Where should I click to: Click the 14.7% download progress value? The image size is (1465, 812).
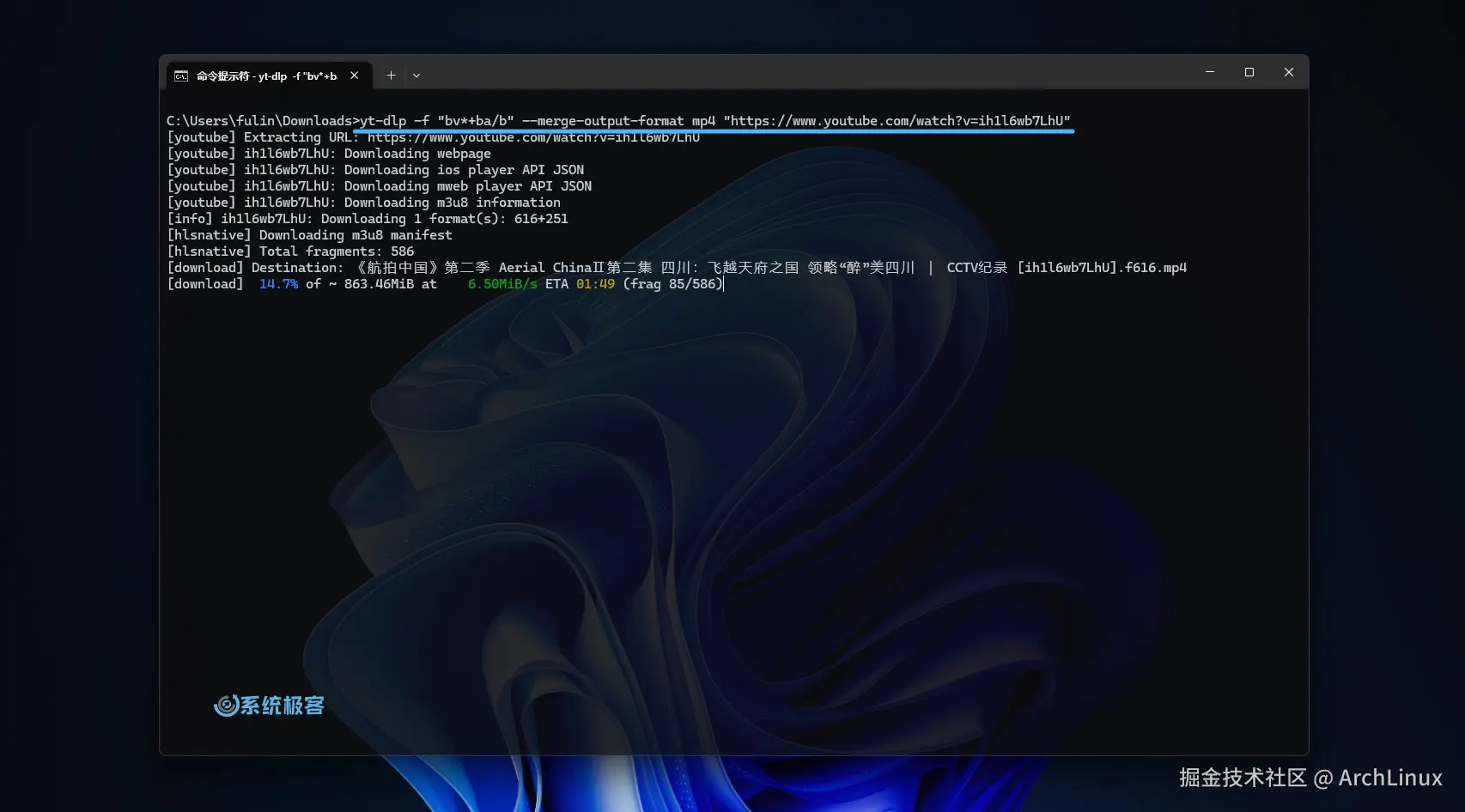pyautogui.click(x=279, y=284)
